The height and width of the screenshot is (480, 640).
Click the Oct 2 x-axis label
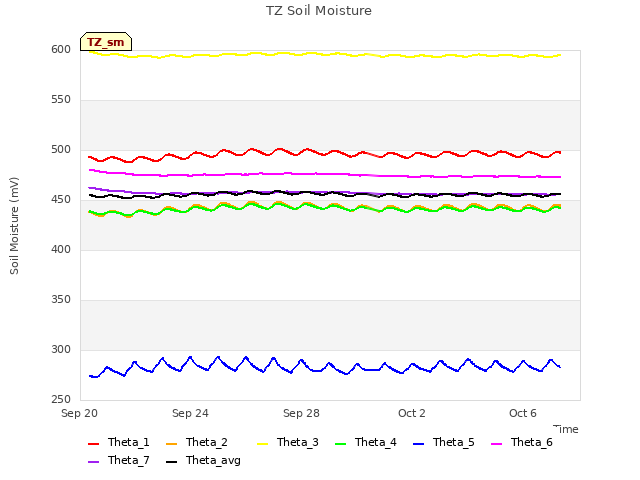(412, 413)
